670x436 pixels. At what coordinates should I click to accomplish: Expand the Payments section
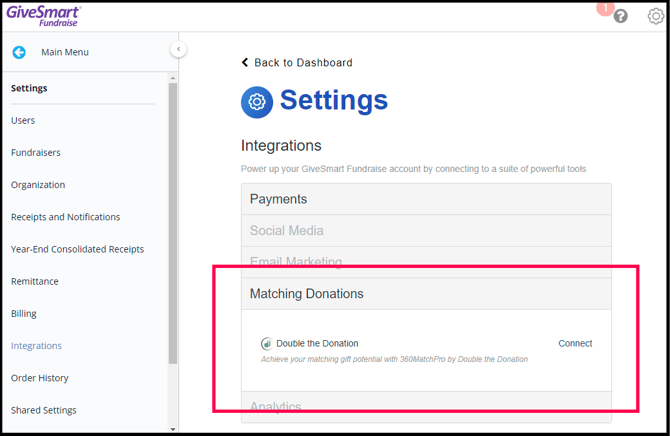tap(426, 199)
